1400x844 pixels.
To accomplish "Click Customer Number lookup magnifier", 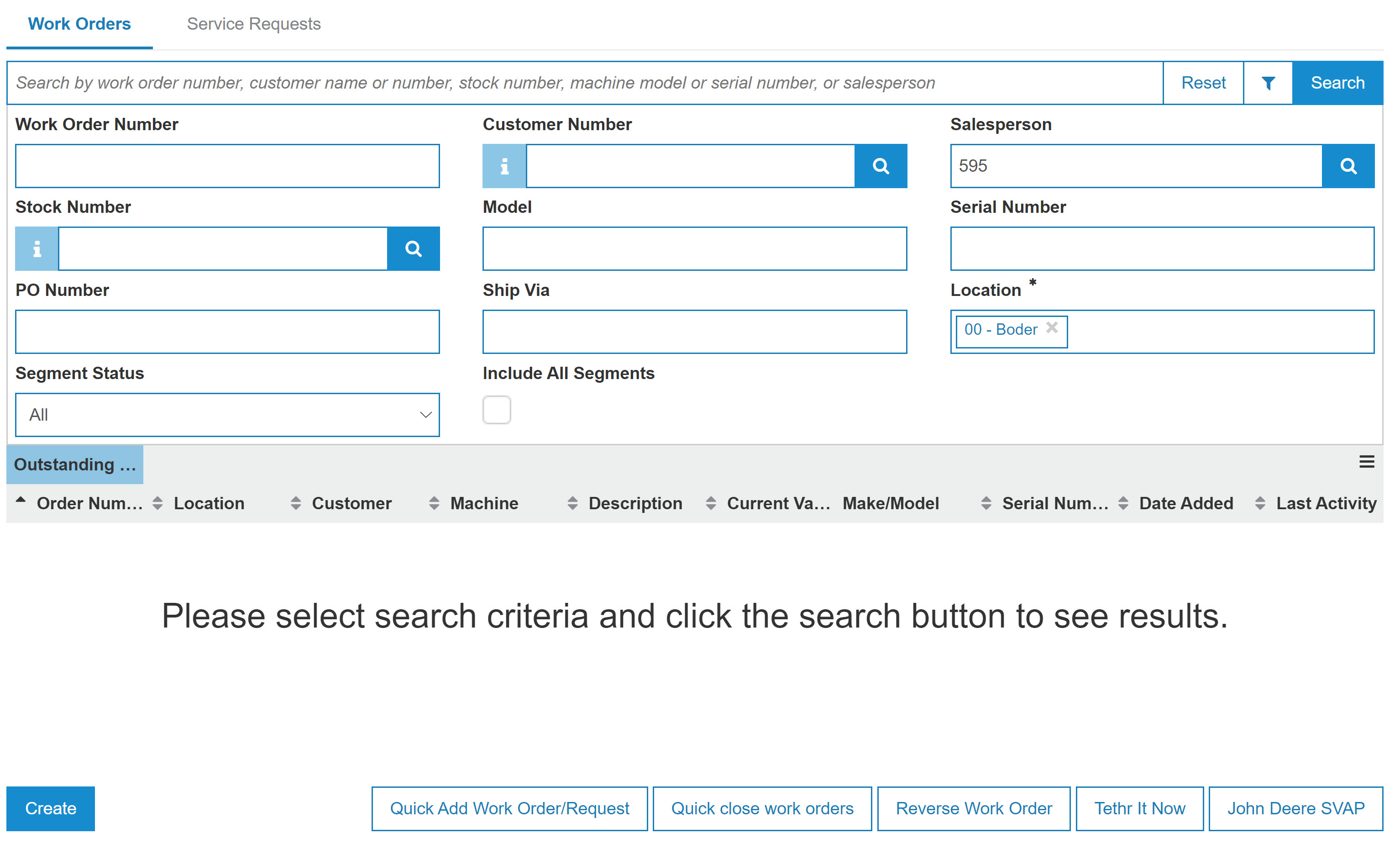I will click(x=881, y=166).
